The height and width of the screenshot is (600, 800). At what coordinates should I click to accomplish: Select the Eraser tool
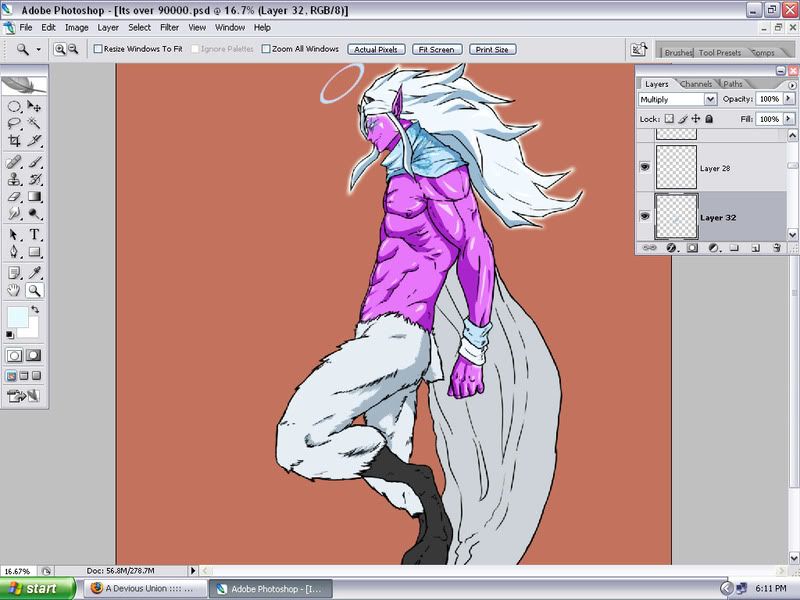pyautogui.click(x=14, y=196)
